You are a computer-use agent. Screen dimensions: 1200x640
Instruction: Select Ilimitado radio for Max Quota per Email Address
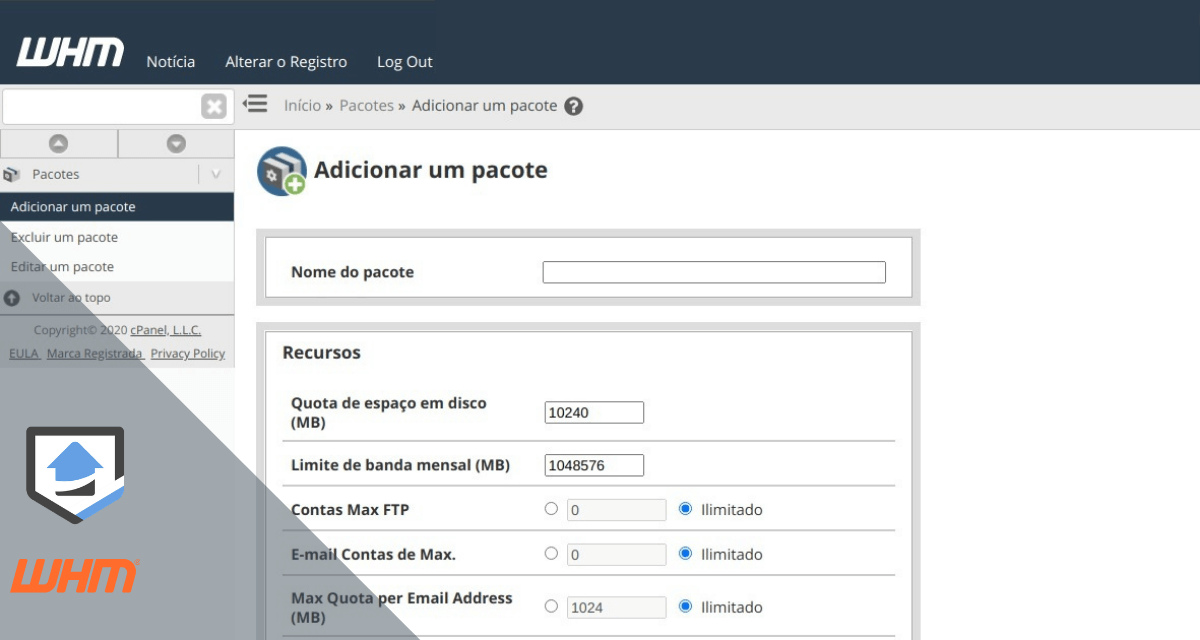tap(685, 606)
